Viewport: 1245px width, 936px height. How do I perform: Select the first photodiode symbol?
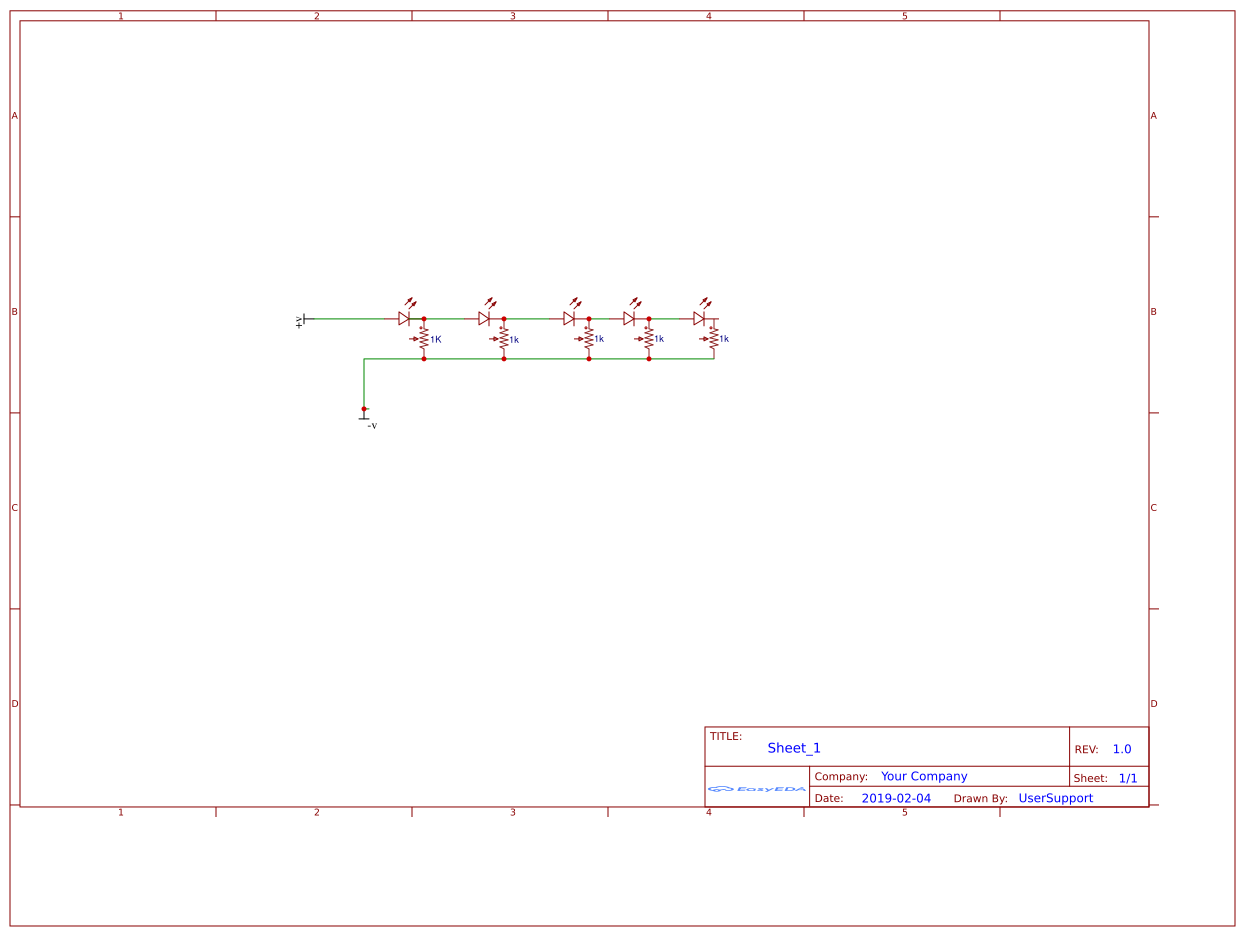pos(403,317)
